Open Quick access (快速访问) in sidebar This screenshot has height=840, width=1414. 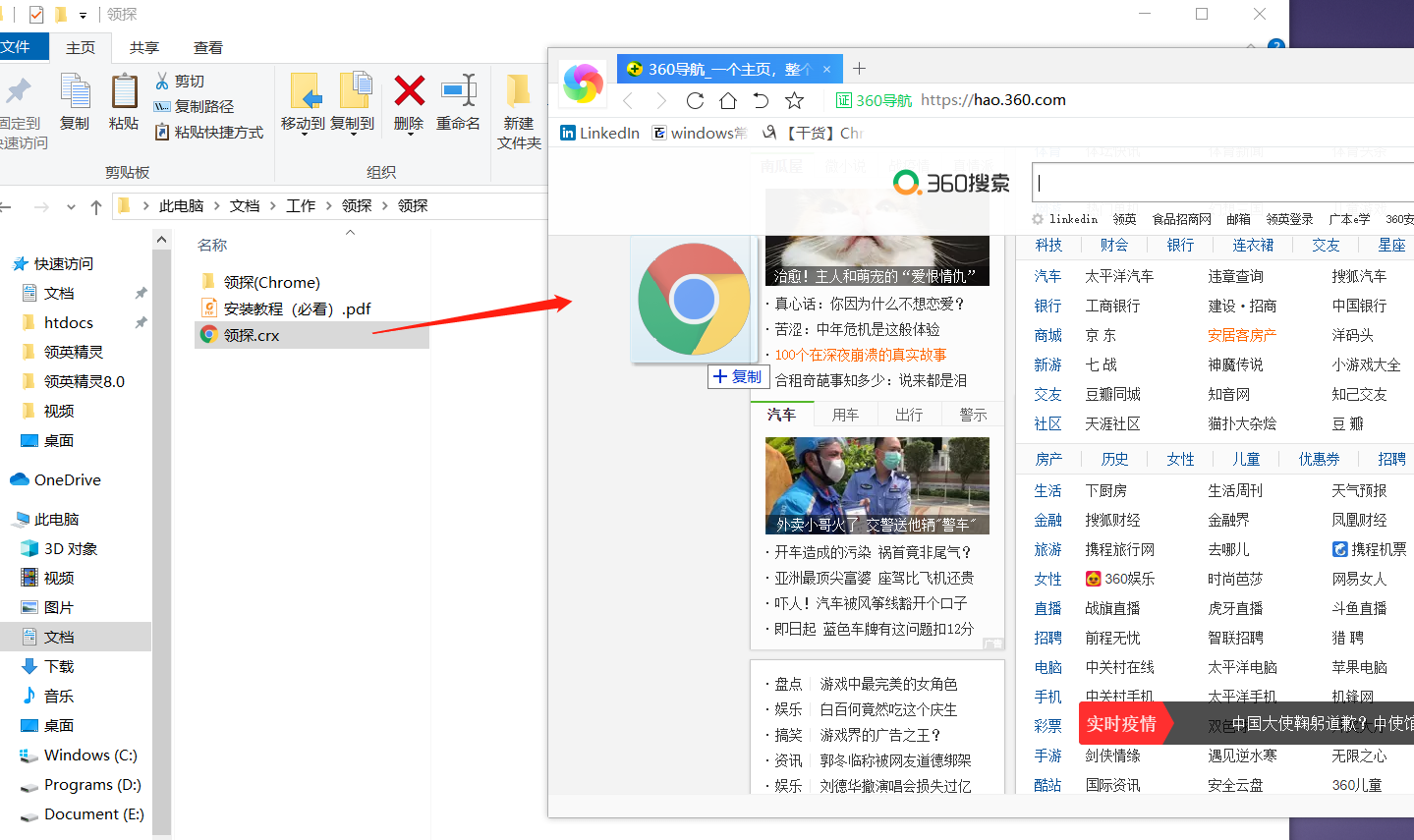click(64, 263)
